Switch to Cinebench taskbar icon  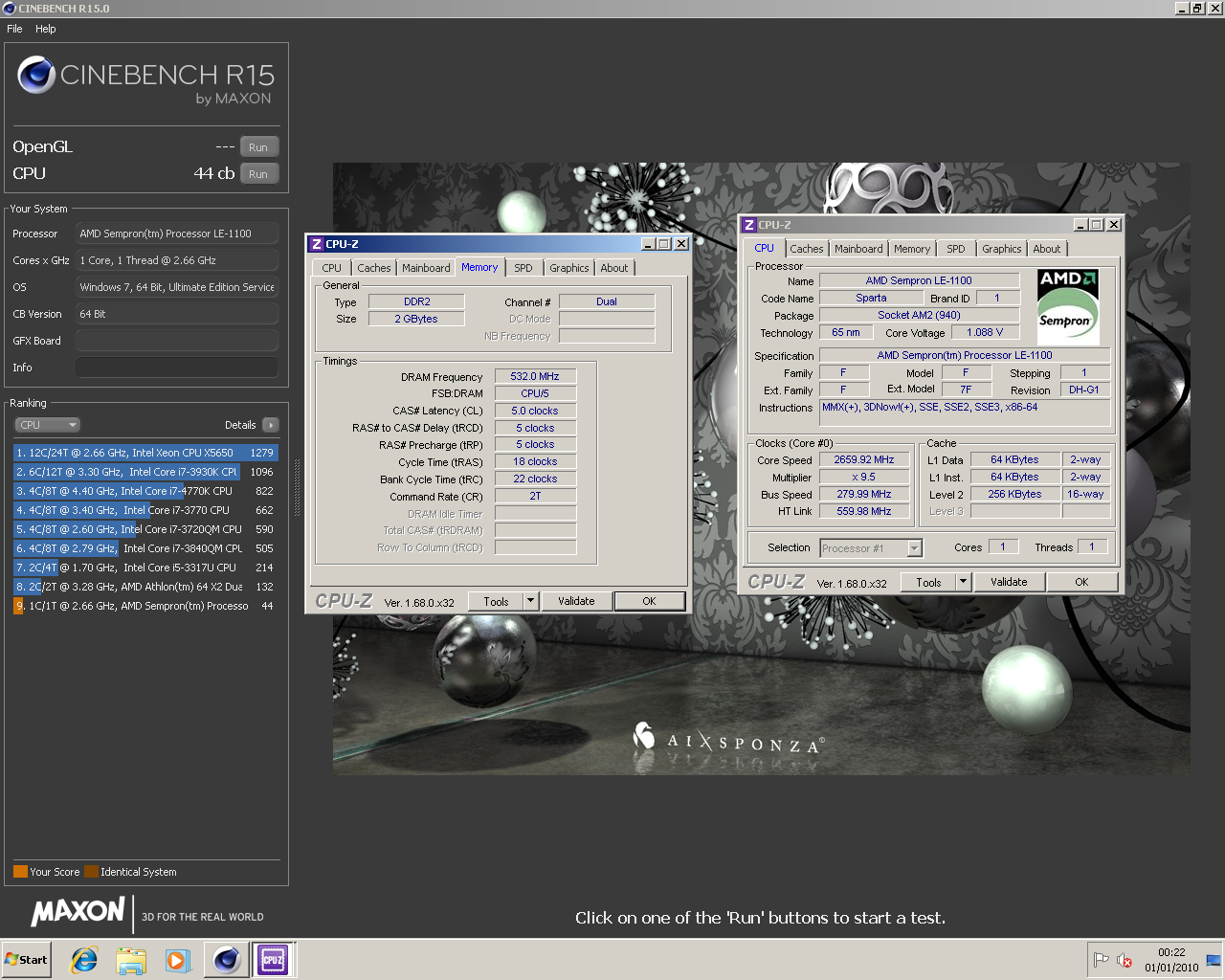tap(227, 960)
